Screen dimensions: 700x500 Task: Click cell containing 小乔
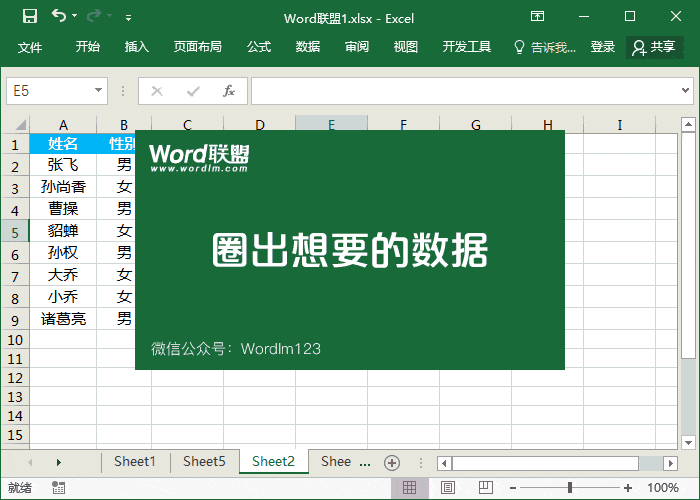(63, 296)
